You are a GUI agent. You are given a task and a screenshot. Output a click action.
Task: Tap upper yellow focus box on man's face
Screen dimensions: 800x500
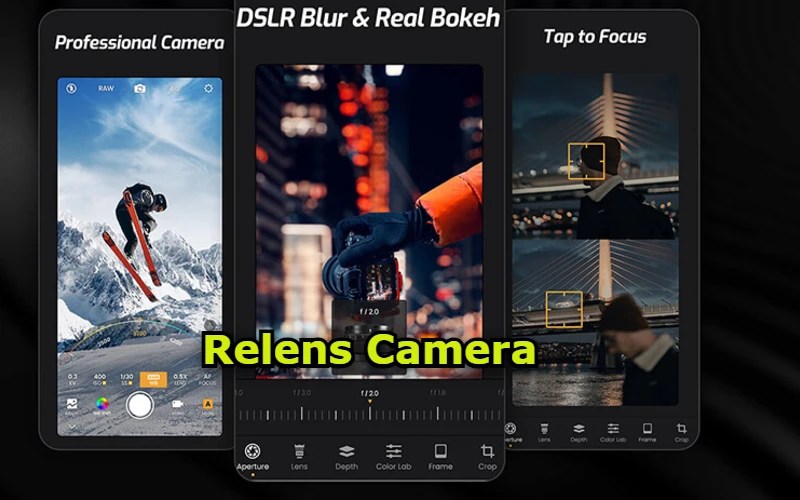click(586, 161)
